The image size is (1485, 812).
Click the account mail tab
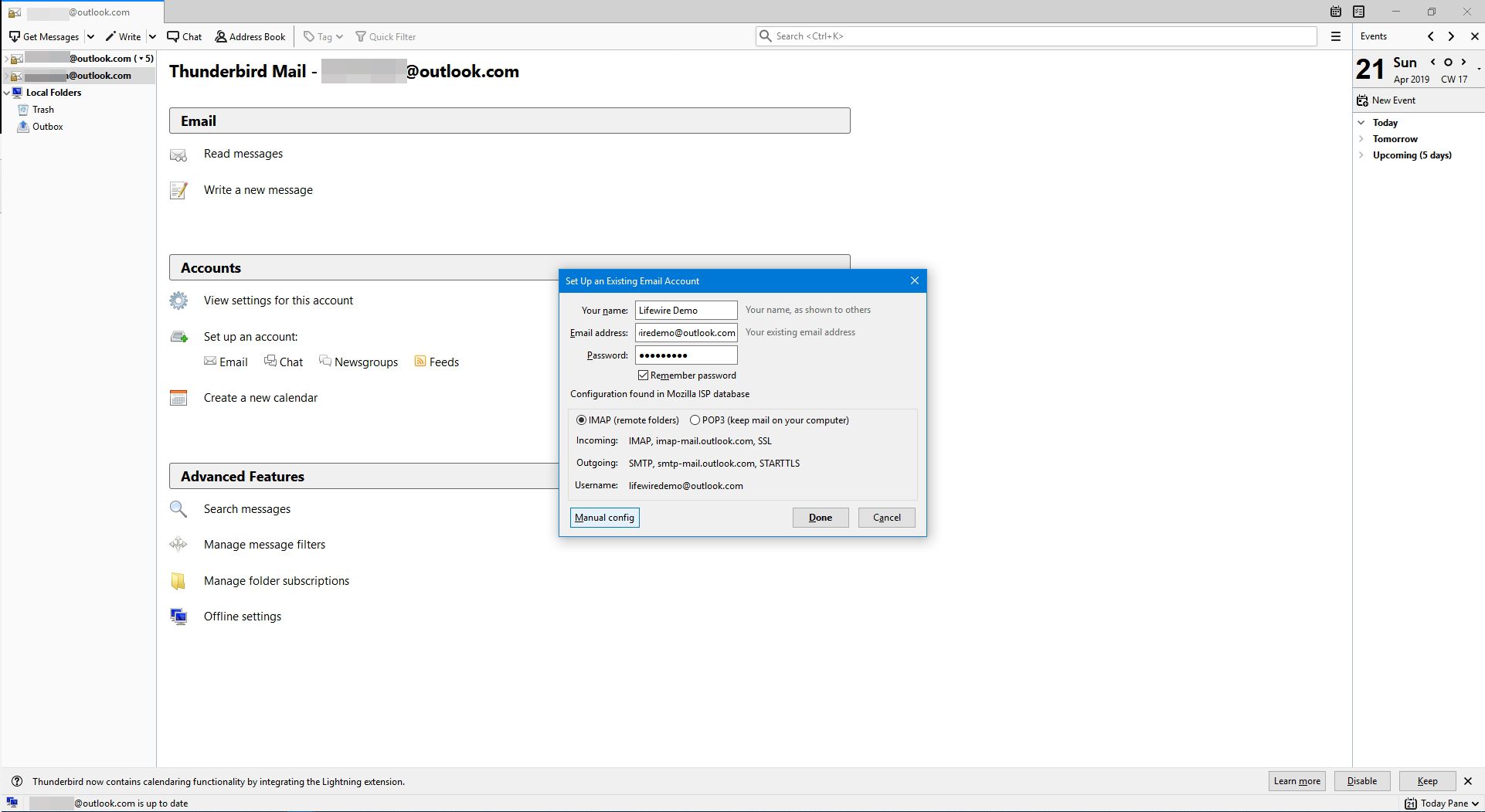pyautogui.click(x=82, y=12)
